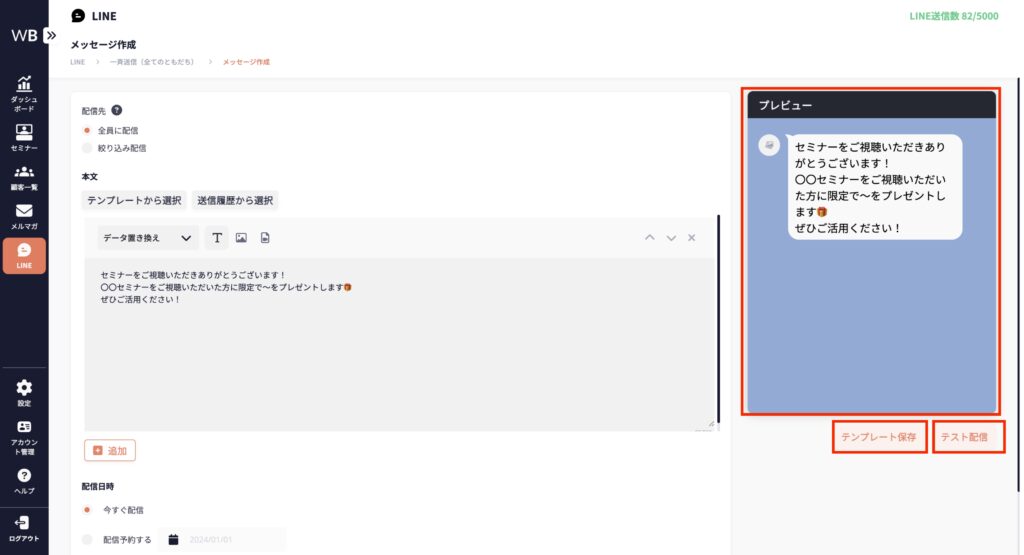This screenshot has width=1024, height=555.
Task: Select the 全員に配信 radio option
Action: tap(87, 130)
